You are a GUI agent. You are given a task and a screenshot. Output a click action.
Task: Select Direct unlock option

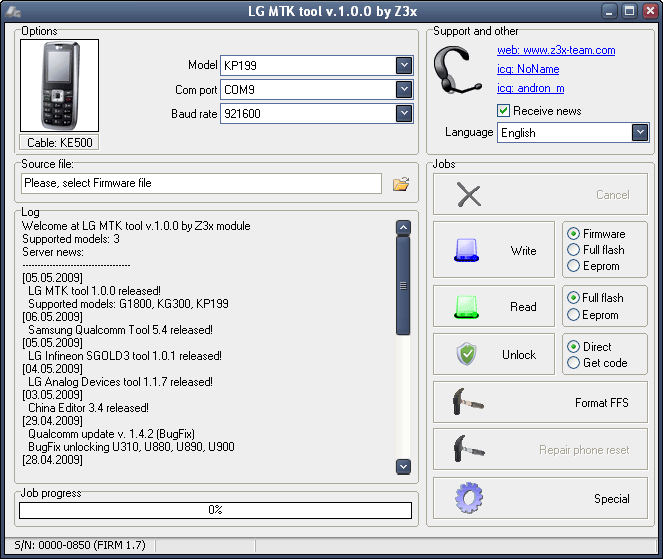(x=573, y=347)
